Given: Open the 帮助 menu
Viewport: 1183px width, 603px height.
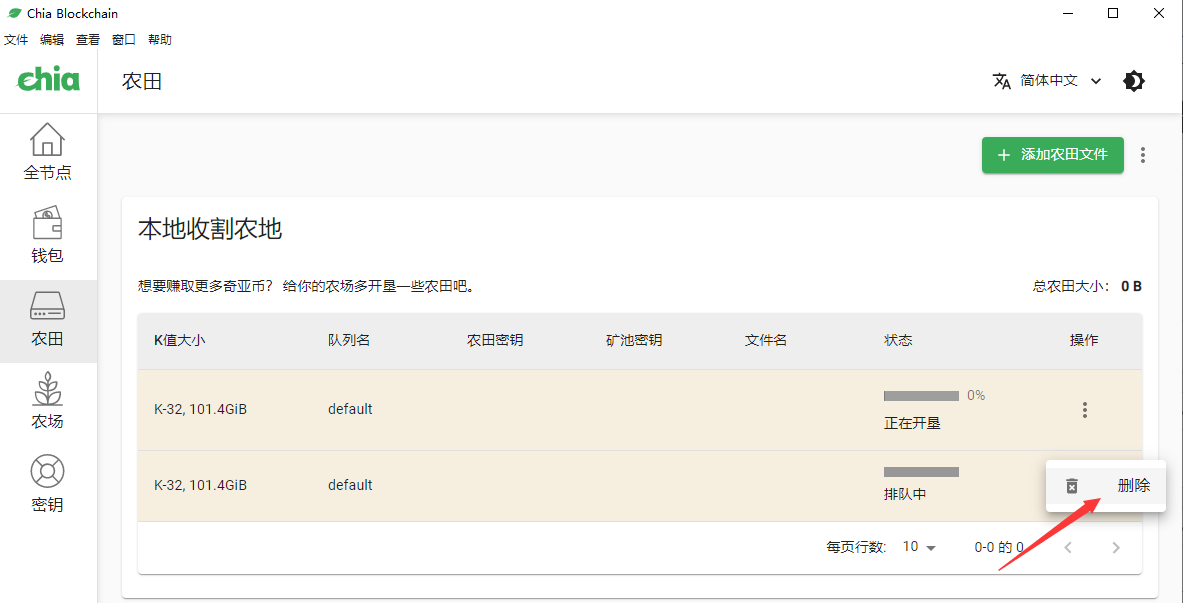Looking at the screenshot, I should [160, 40].
